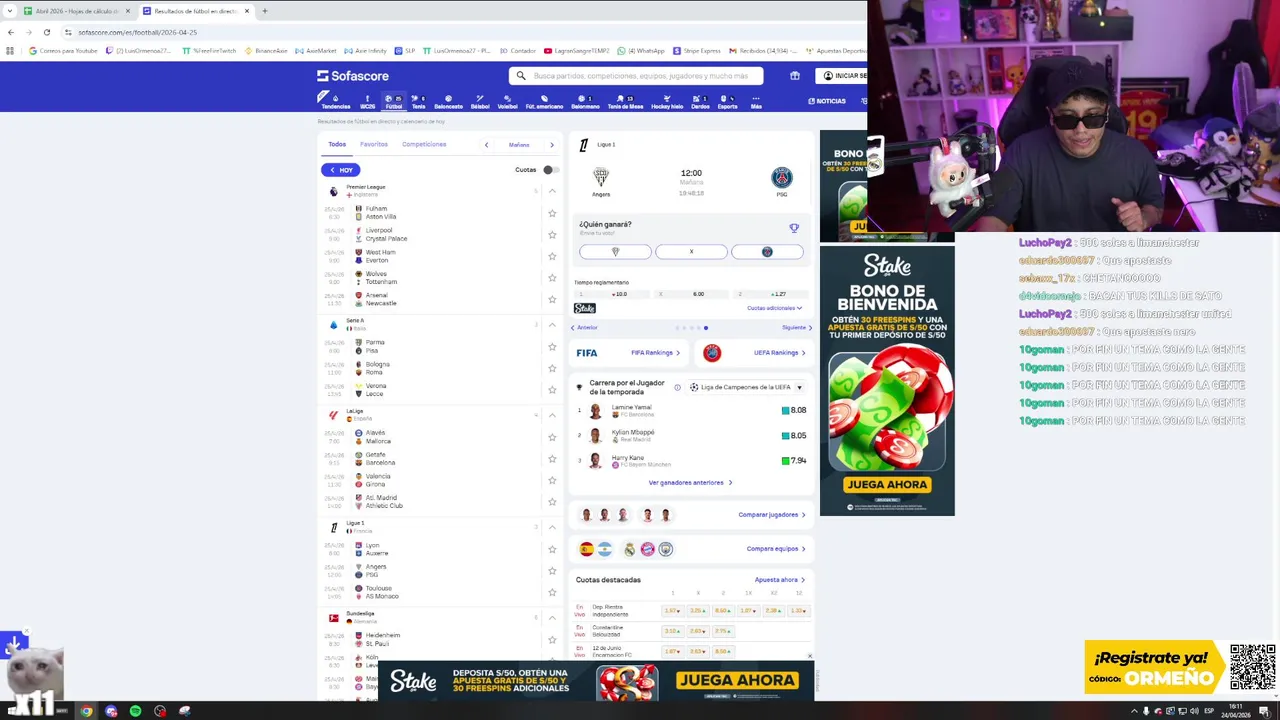Select the Béisbol sport icon
This screenshot has height=720, width=1280.
480,102
